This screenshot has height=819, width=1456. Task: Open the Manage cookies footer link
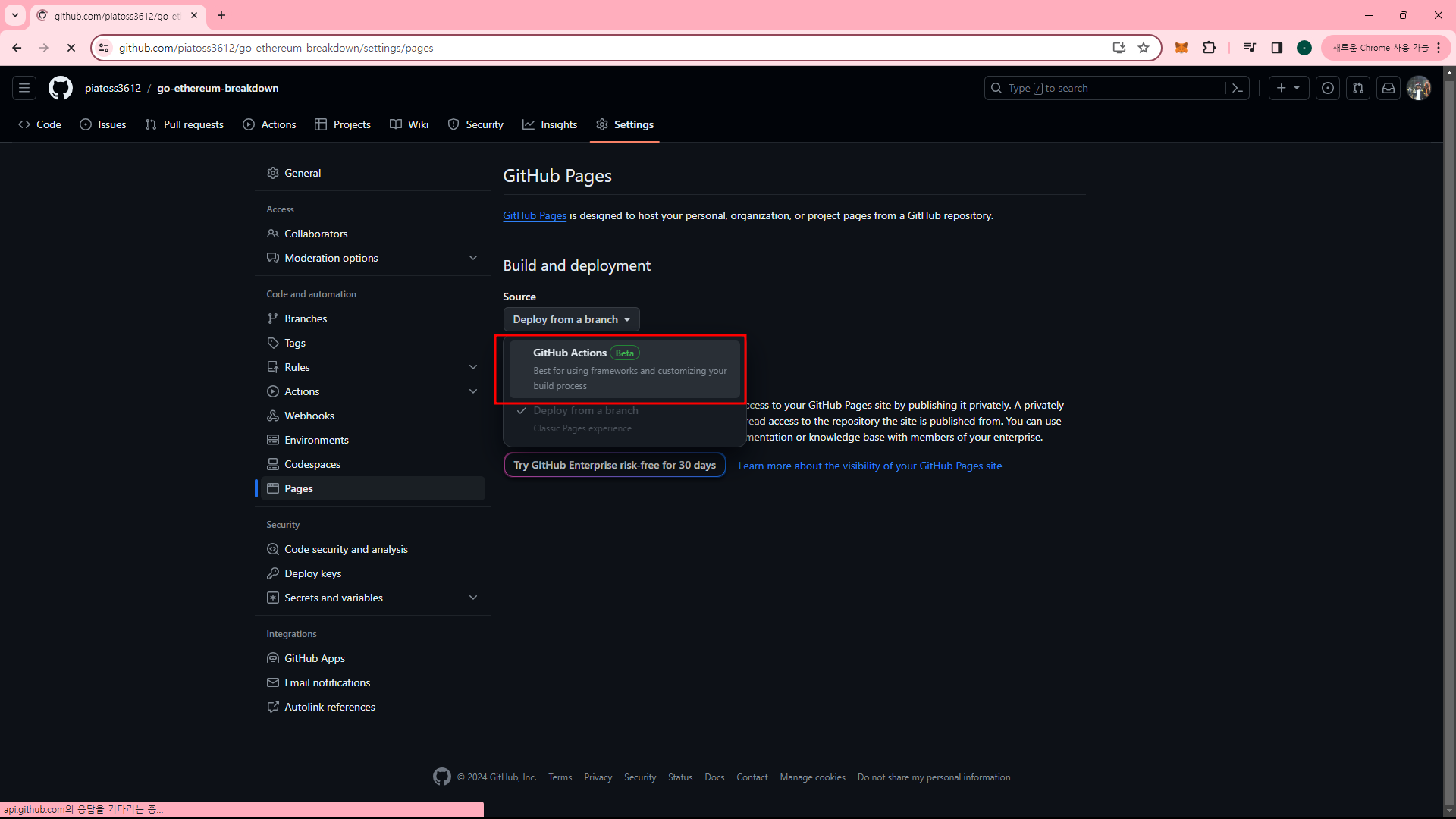pos(812,777)
